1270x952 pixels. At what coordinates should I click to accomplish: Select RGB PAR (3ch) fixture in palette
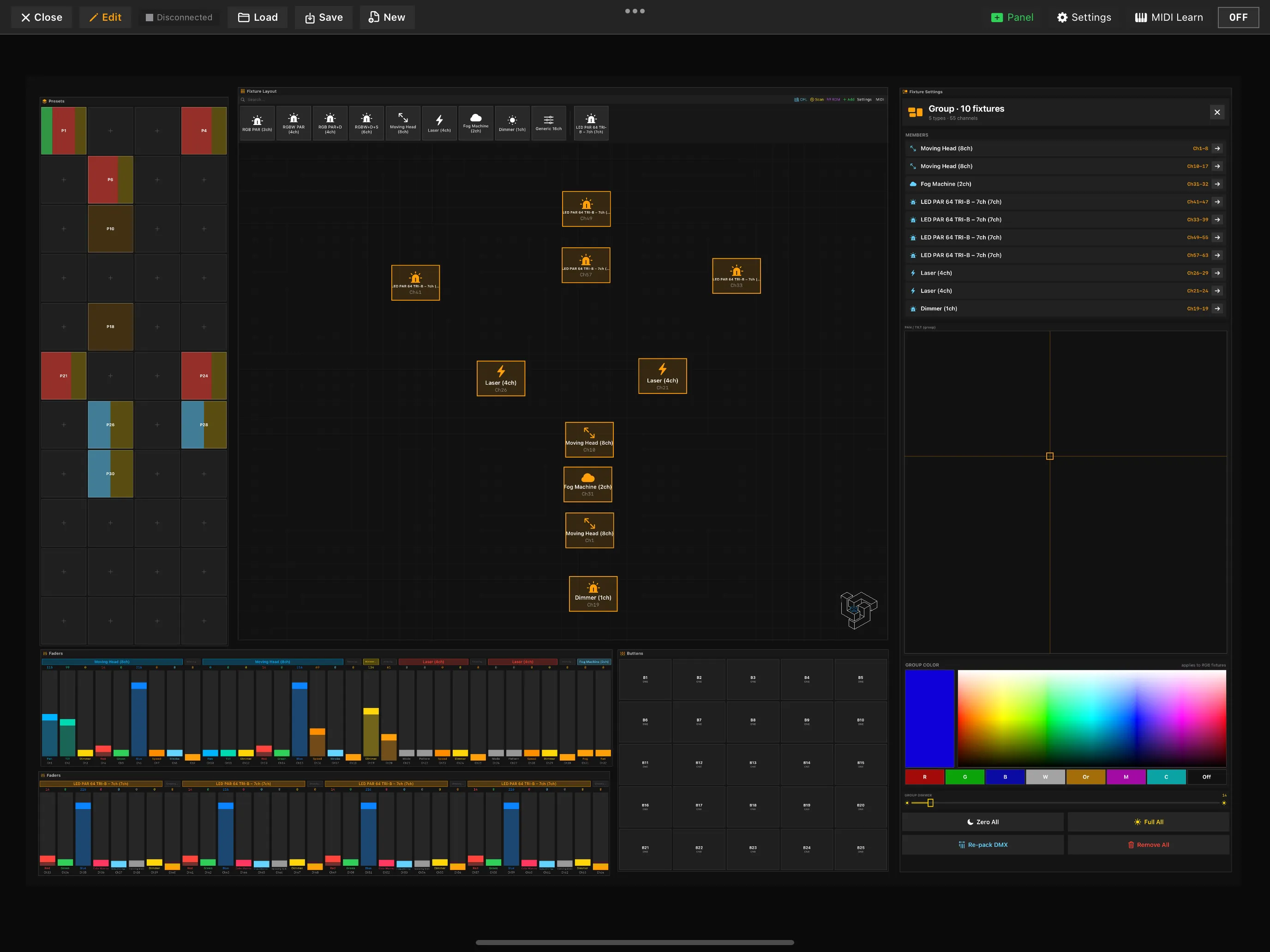257,123
